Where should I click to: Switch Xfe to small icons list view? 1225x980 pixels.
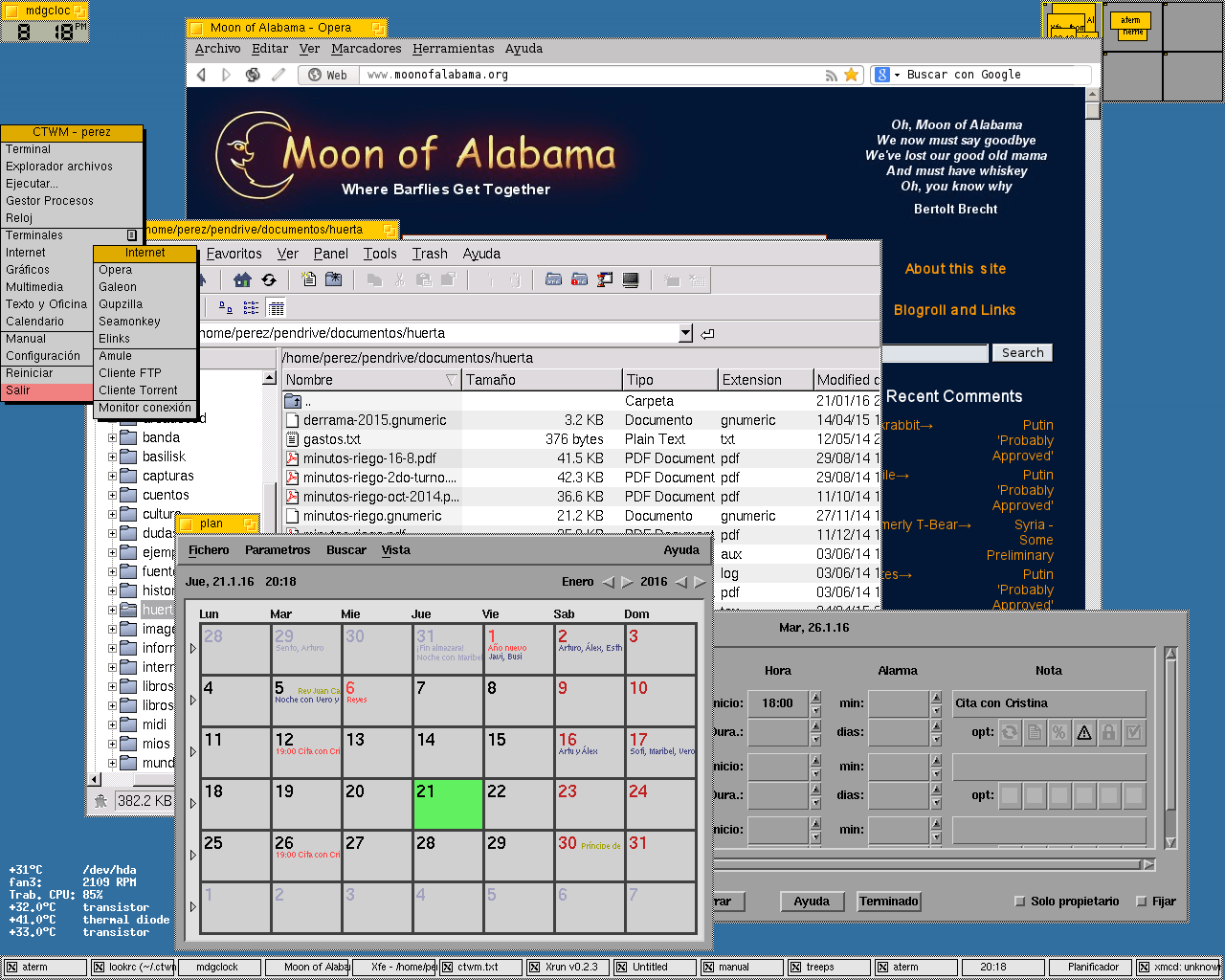point(251,307)
